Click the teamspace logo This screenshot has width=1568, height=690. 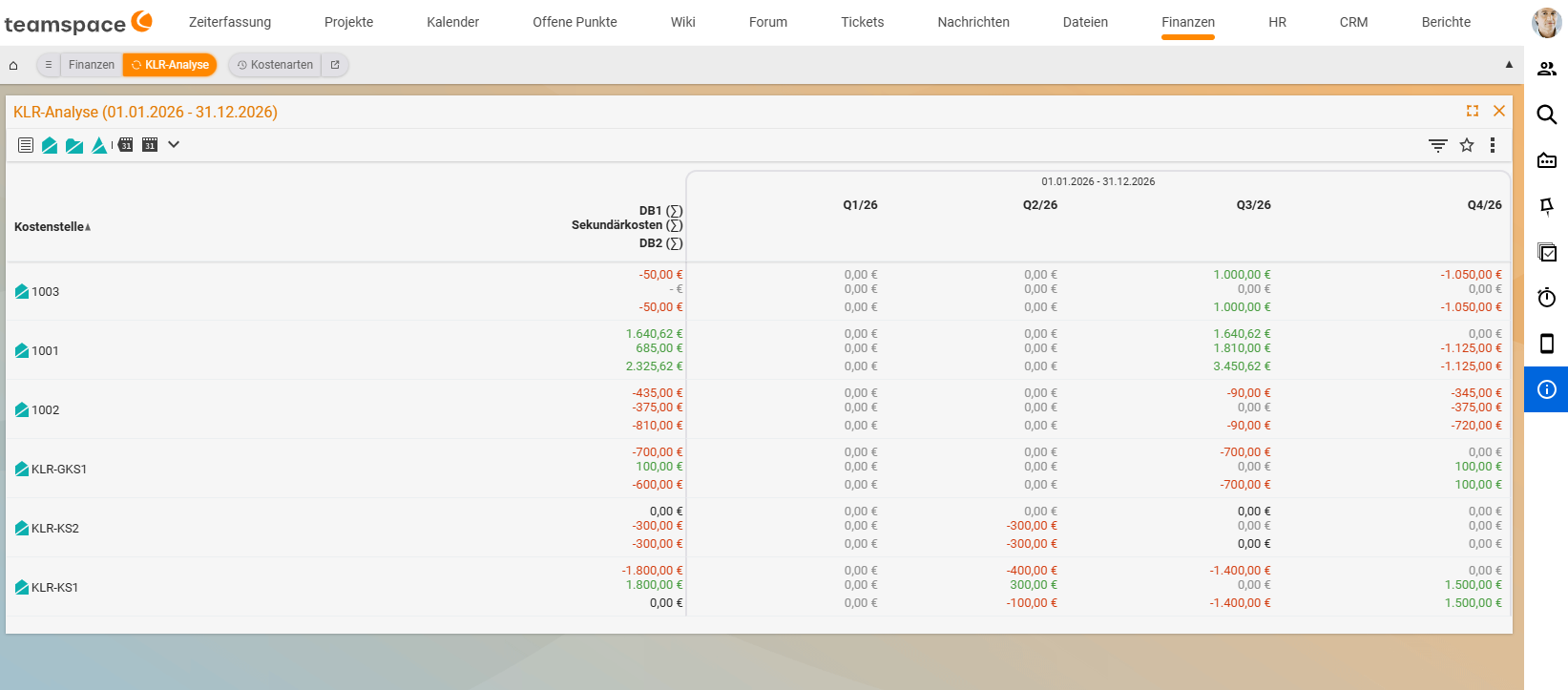pyautogui.click(x=78, y=23)
